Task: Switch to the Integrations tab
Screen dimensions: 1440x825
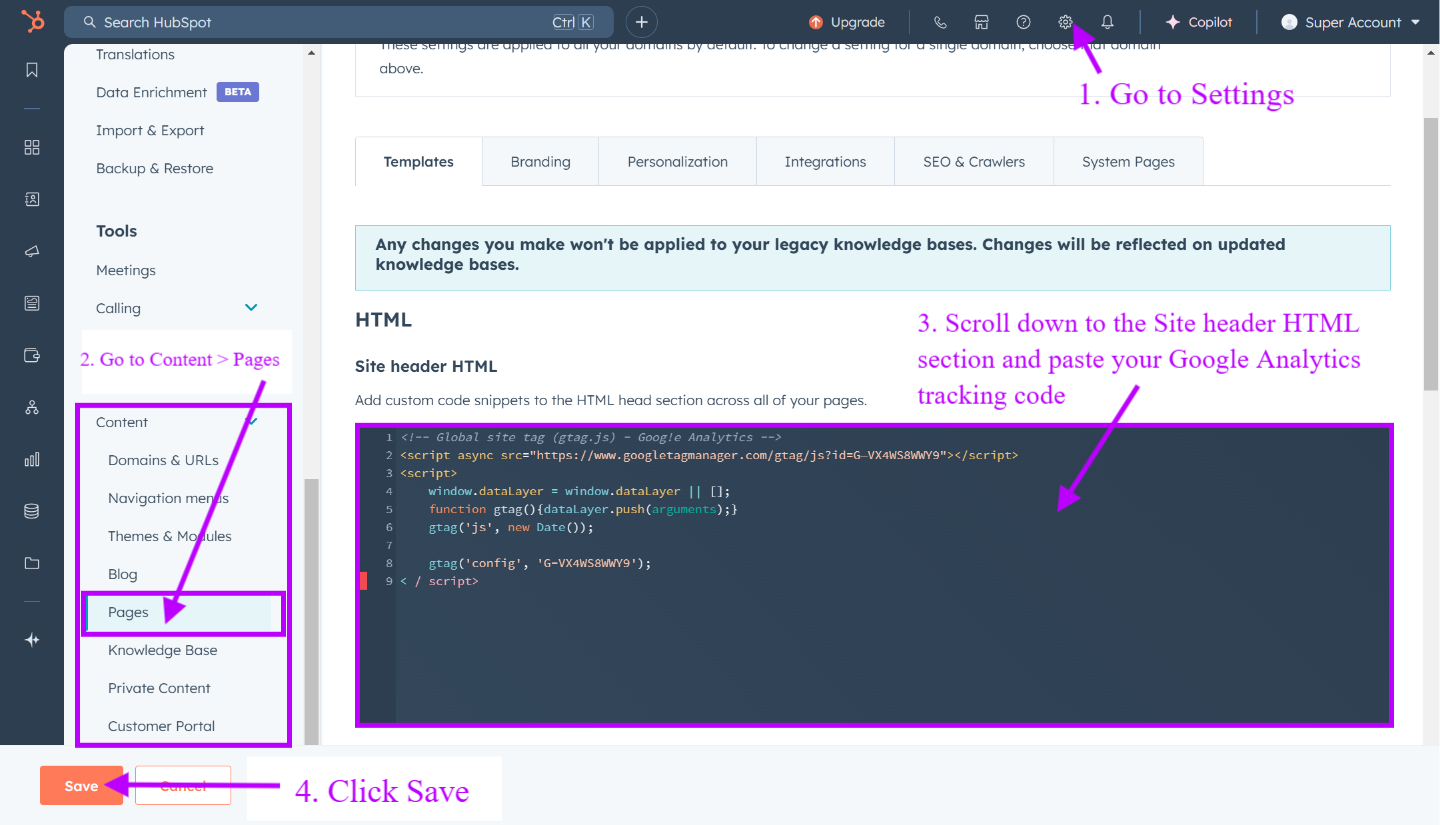Action: pyautogui.click(x=825, y=162)
